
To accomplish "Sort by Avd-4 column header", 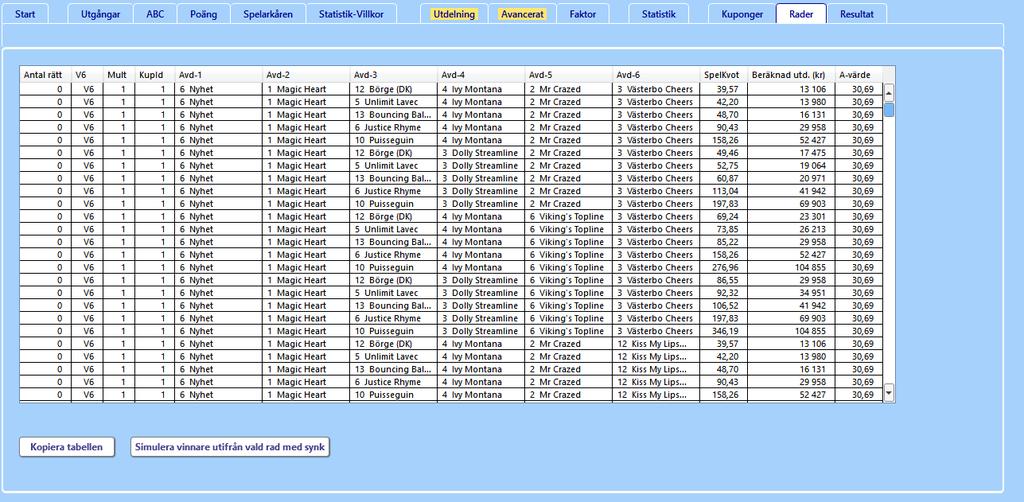I will (481, 74).
